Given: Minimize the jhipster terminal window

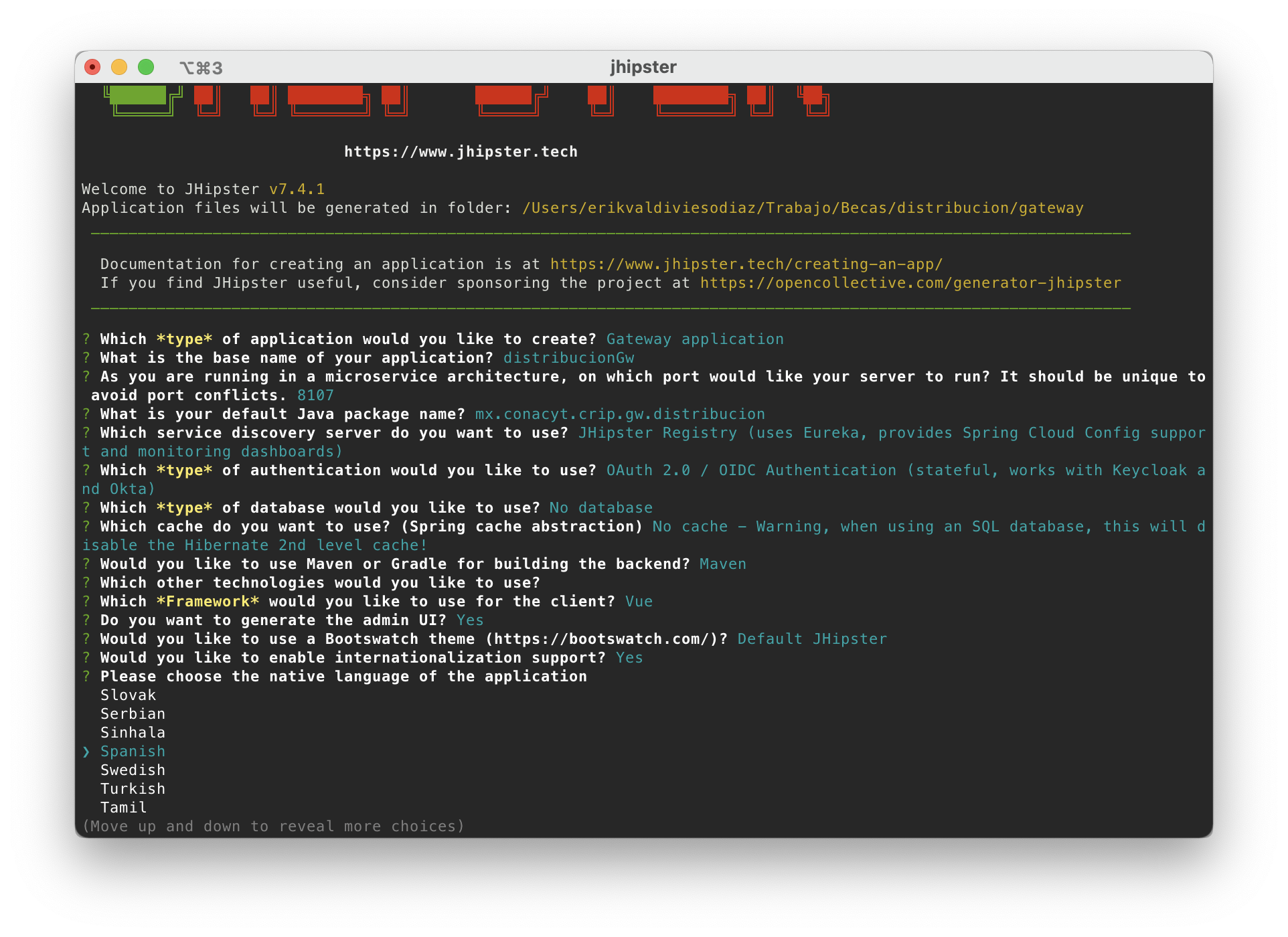Looking at the screenshot, I should (119, 67).
